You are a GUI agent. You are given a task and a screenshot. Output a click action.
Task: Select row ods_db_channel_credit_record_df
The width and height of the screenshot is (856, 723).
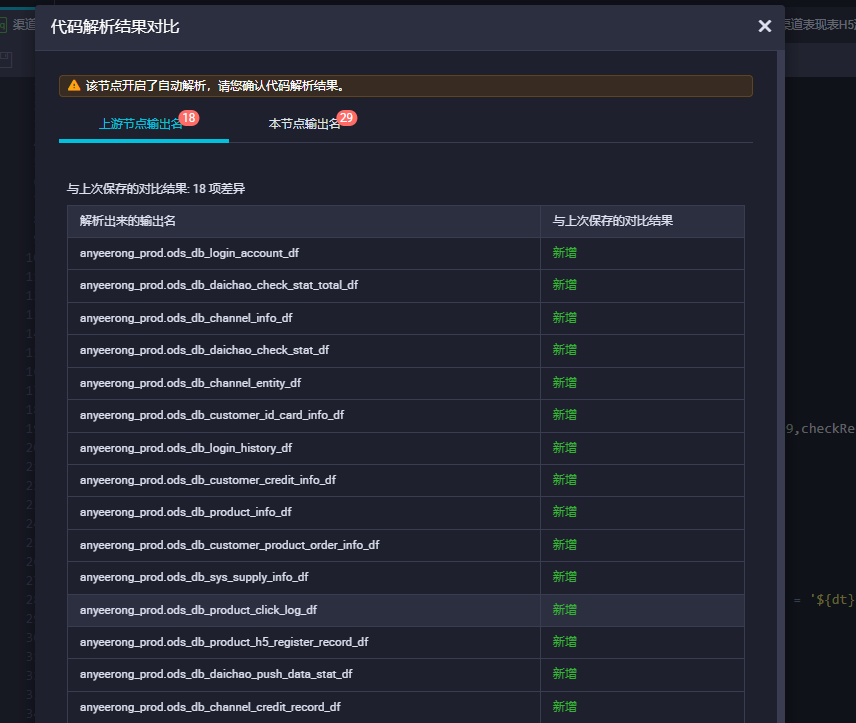click(406, 707)
